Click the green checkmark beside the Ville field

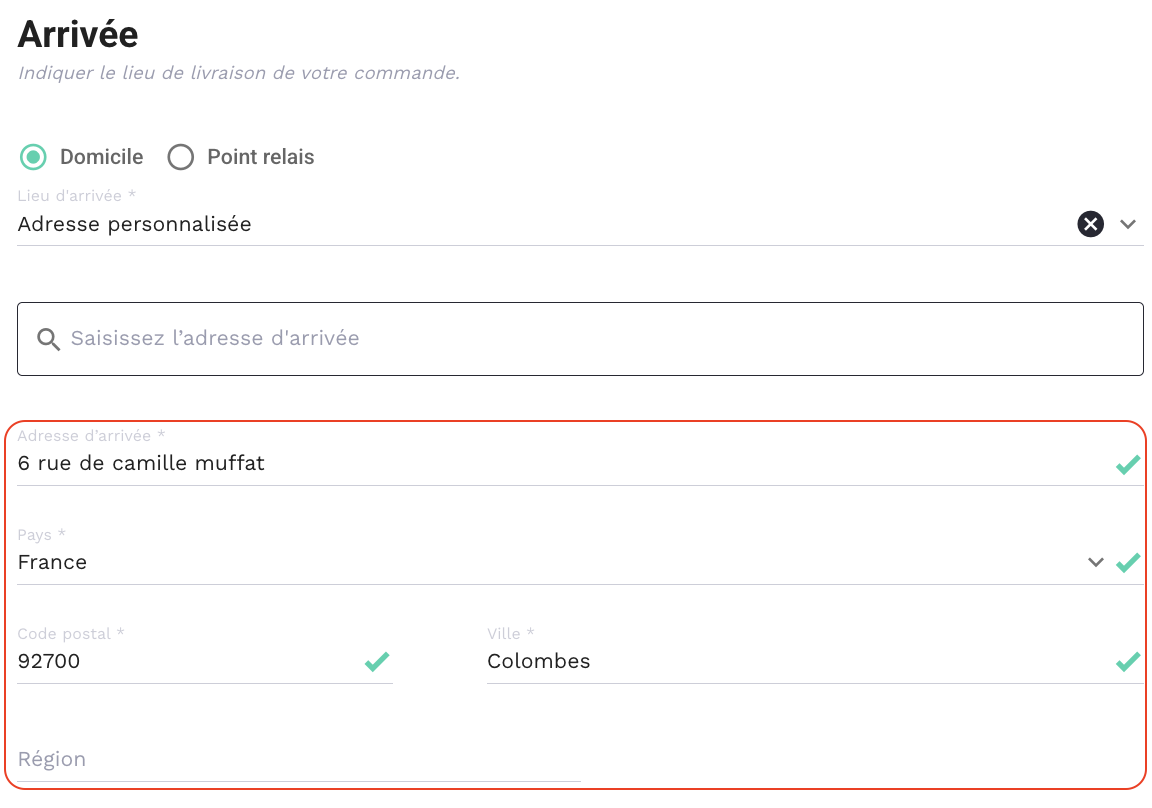click(1128, 661)
